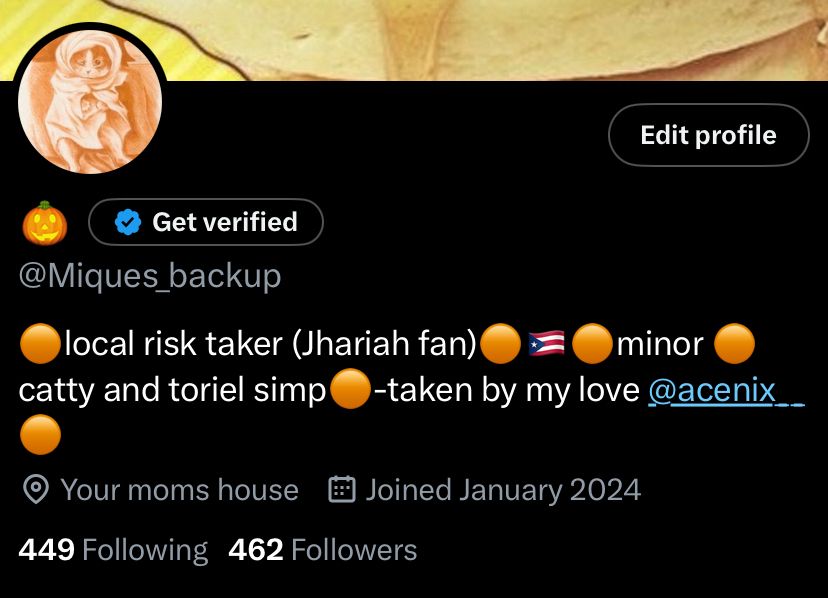The image size is (828, 598).
Task: Click the pumpkin emoji display name
Action: coord(45,223)
